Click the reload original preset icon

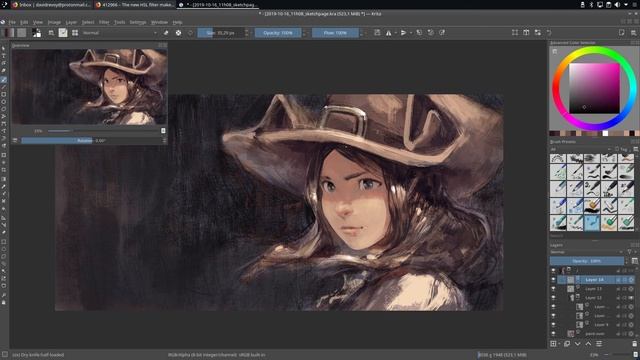(x=190, y=33)
